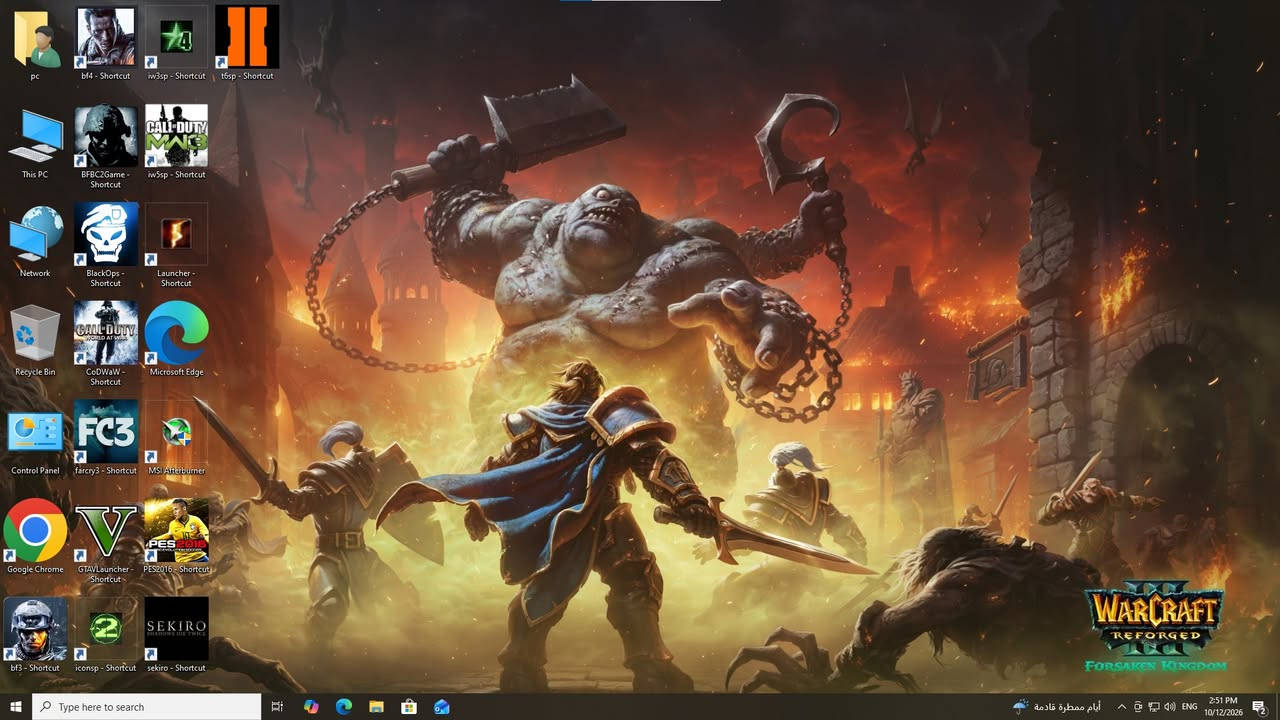Open Microsoft Store from the taskbar
The height and width of the screenshot is (720, 1280).
click(409, 707)
